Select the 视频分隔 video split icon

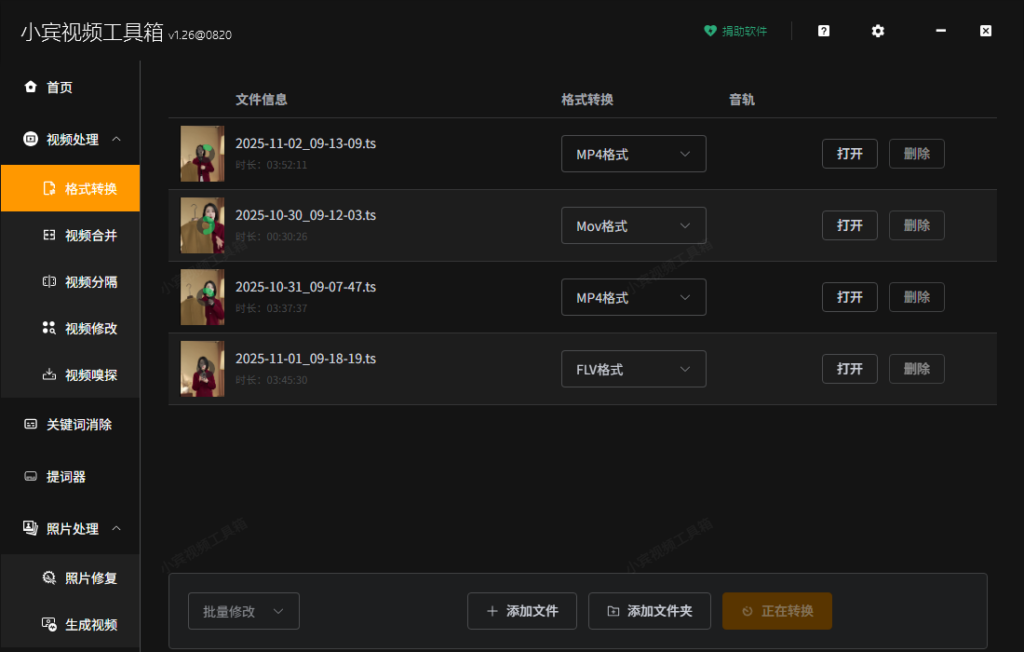(48, 281)
